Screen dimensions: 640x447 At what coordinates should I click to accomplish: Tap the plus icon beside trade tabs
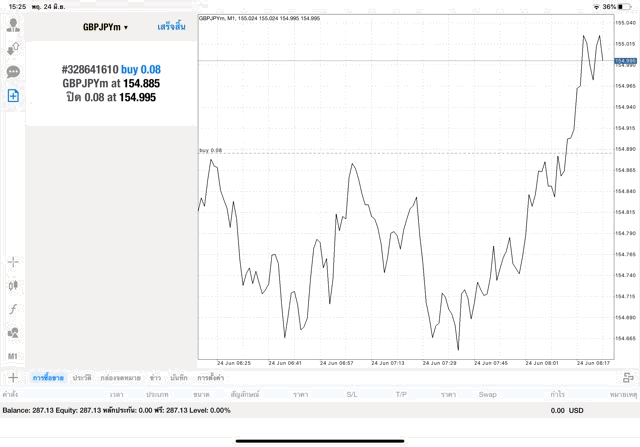pos(13,378)
